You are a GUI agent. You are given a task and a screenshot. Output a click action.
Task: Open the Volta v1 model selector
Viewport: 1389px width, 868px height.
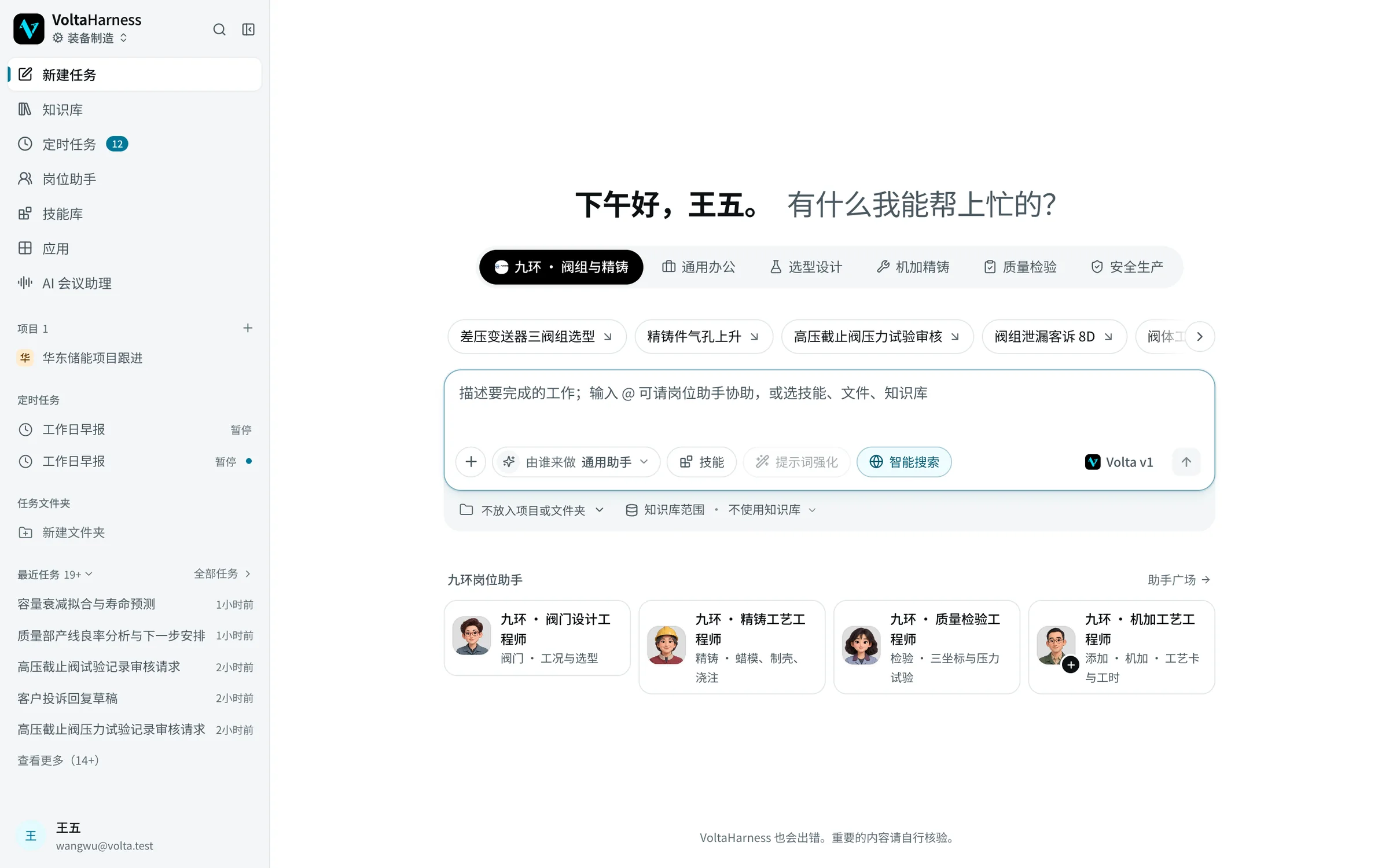(1119, 462)
